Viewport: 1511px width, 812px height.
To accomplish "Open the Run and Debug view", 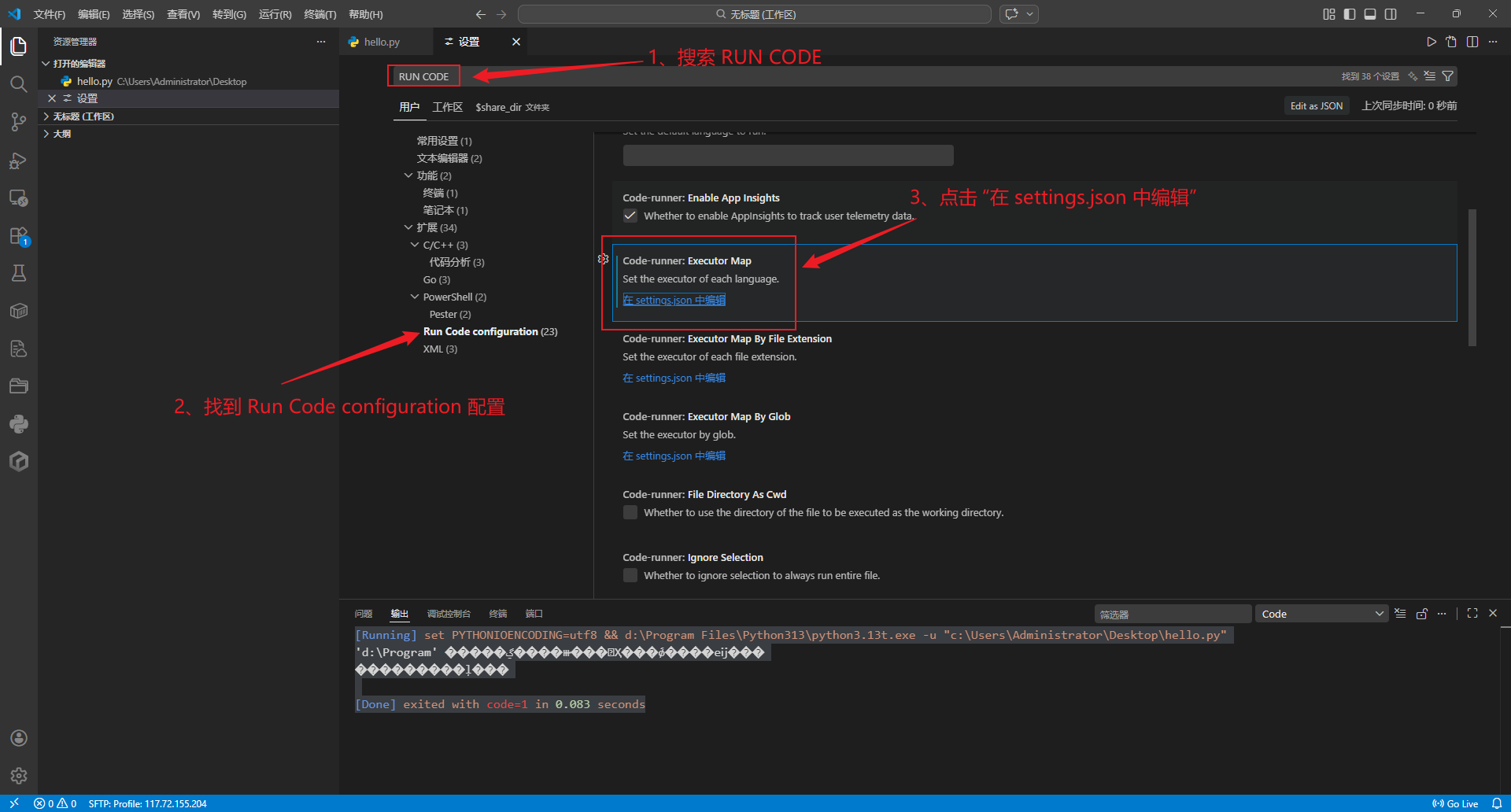I will pyautogui.click(x=19, y=161).
